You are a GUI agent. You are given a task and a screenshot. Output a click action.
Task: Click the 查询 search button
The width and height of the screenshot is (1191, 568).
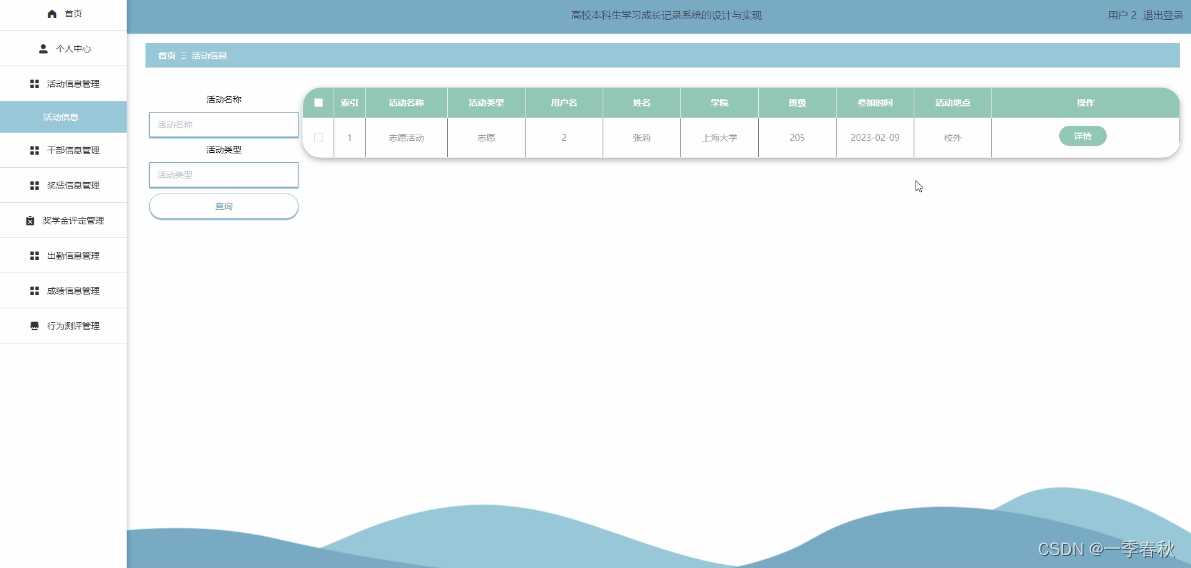(223, 206)
